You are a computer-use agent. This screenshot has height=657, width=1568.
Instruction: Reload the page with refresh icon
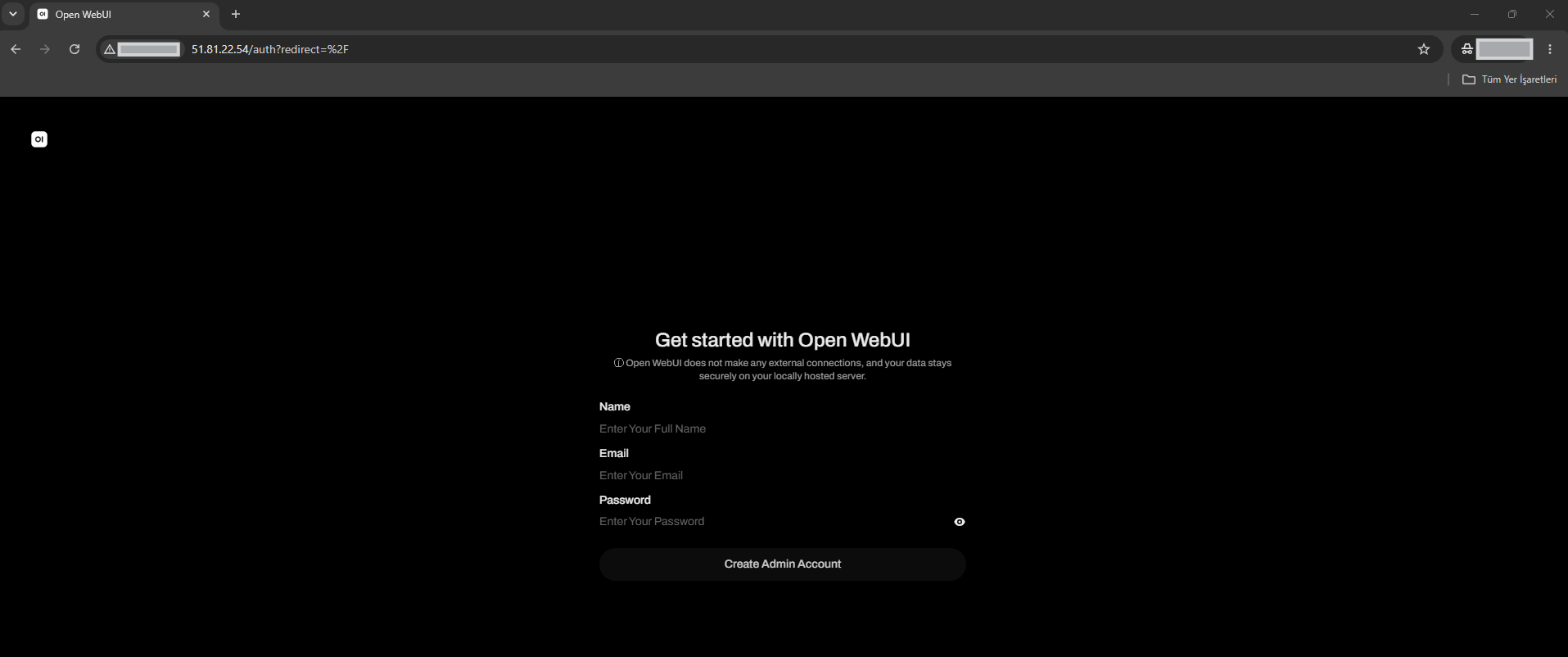point(75,49)
